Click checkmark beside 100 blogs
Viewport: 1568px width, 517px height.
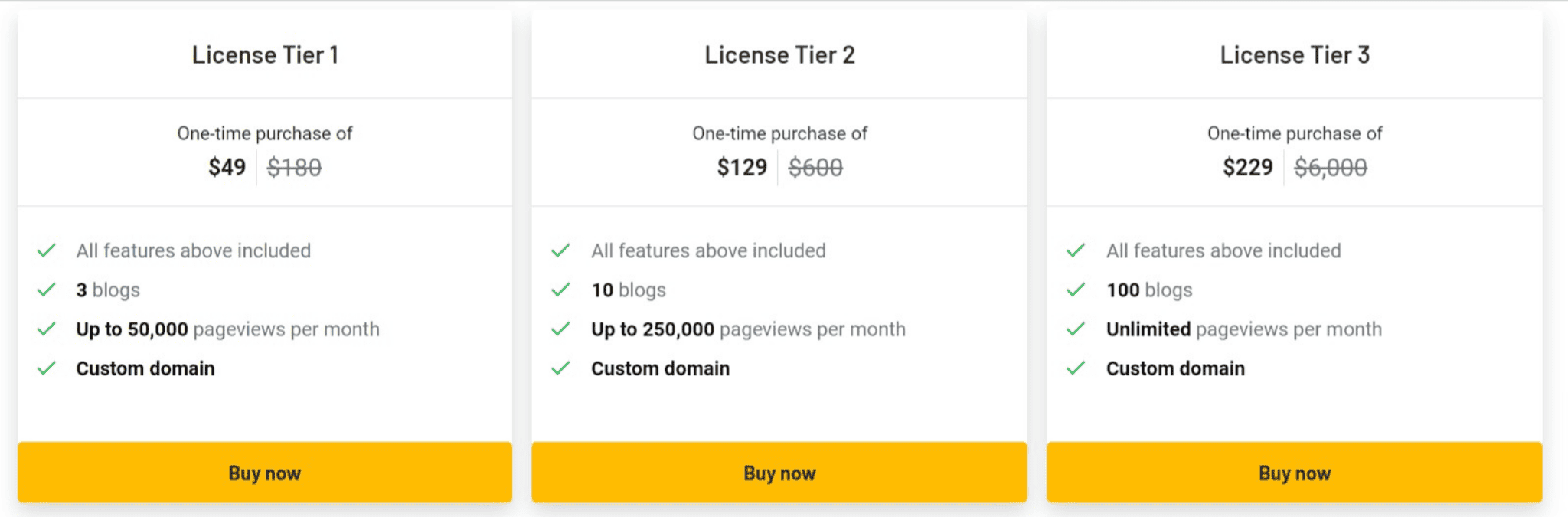tap(1076, 290)
